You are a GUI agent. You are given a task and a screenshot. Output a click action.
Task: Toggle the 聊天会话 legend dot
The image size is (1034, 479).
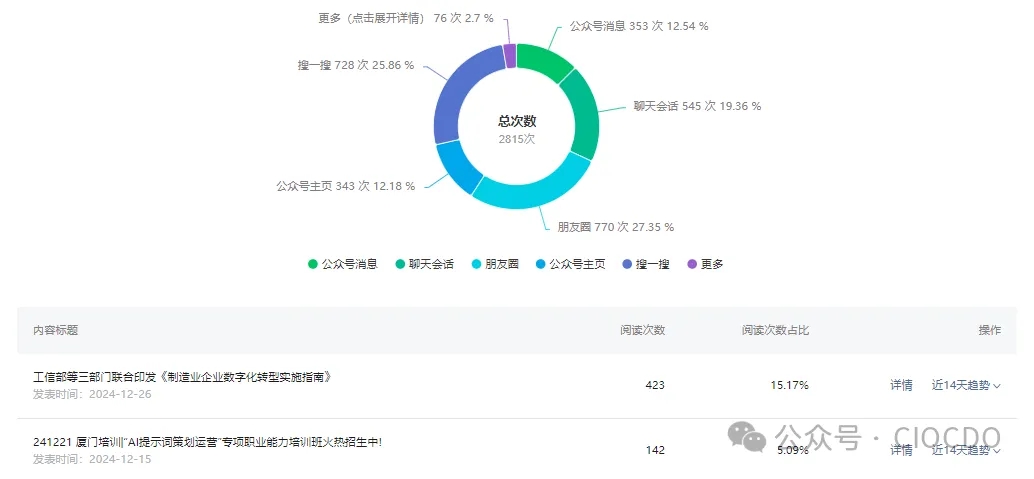[400, 264]
